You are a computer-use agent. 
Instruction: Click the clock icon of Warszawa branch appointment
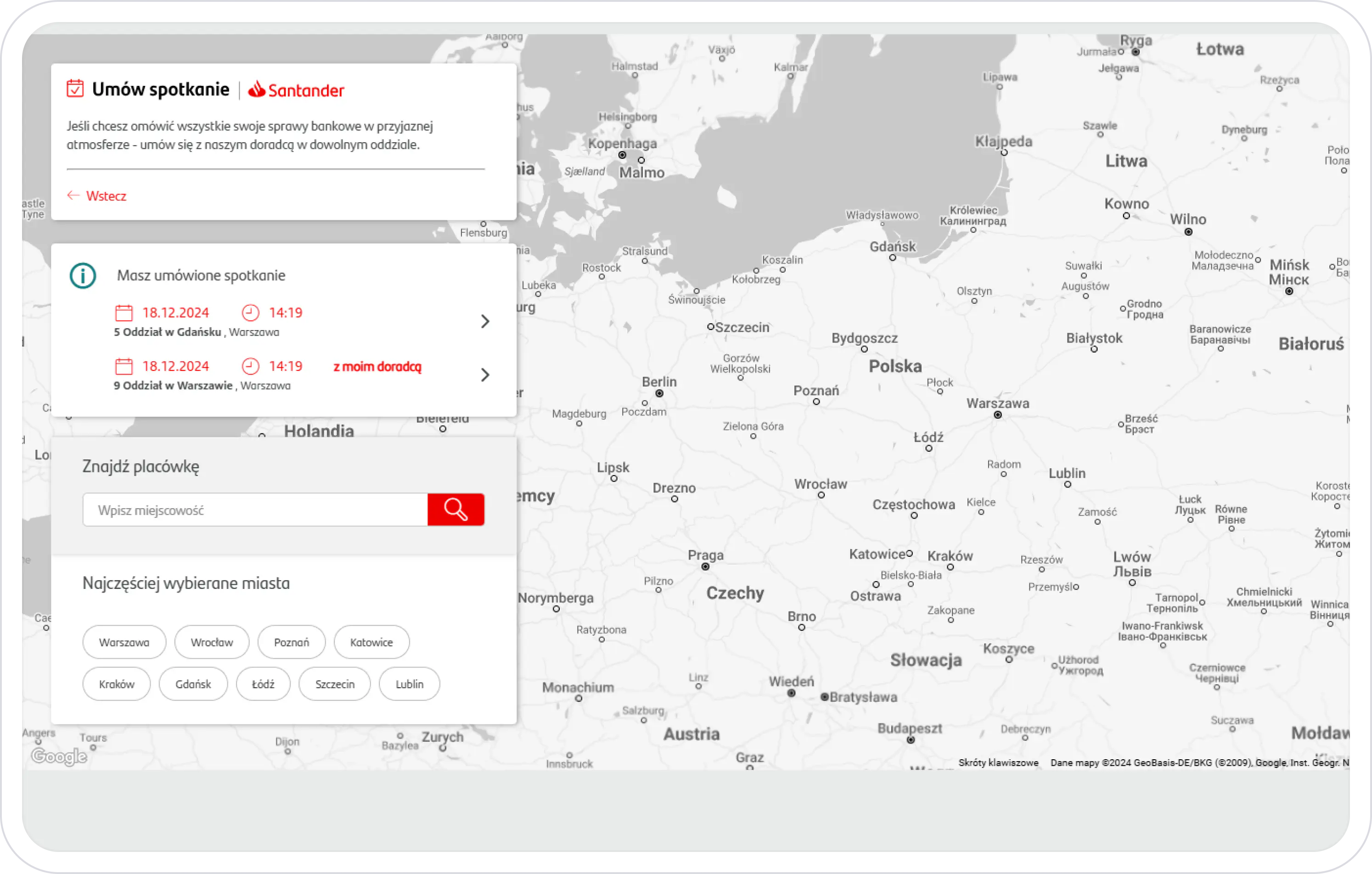tap(250, 366)
